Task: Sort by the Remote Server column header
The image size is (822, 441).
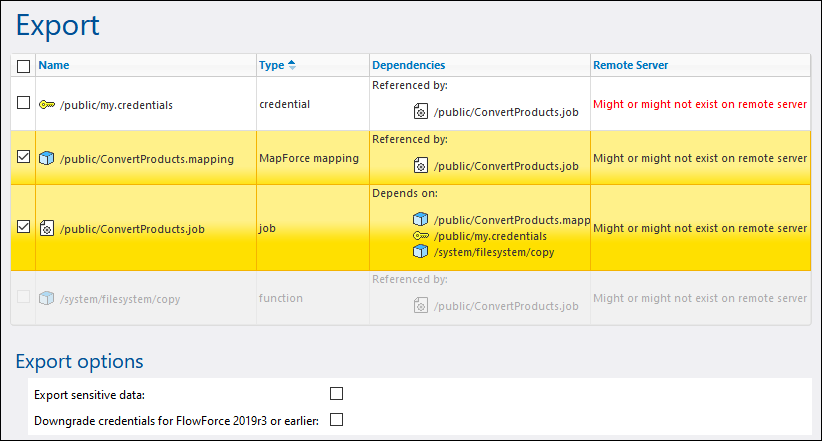Action: click(x=630, y=66)
